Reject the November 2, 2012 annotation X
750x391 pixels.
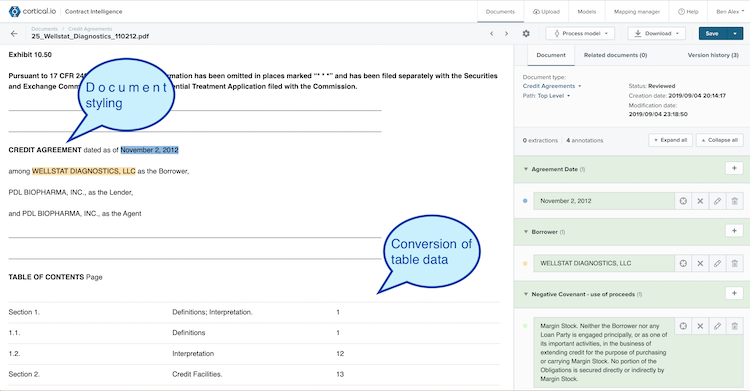tap(700, 201)
